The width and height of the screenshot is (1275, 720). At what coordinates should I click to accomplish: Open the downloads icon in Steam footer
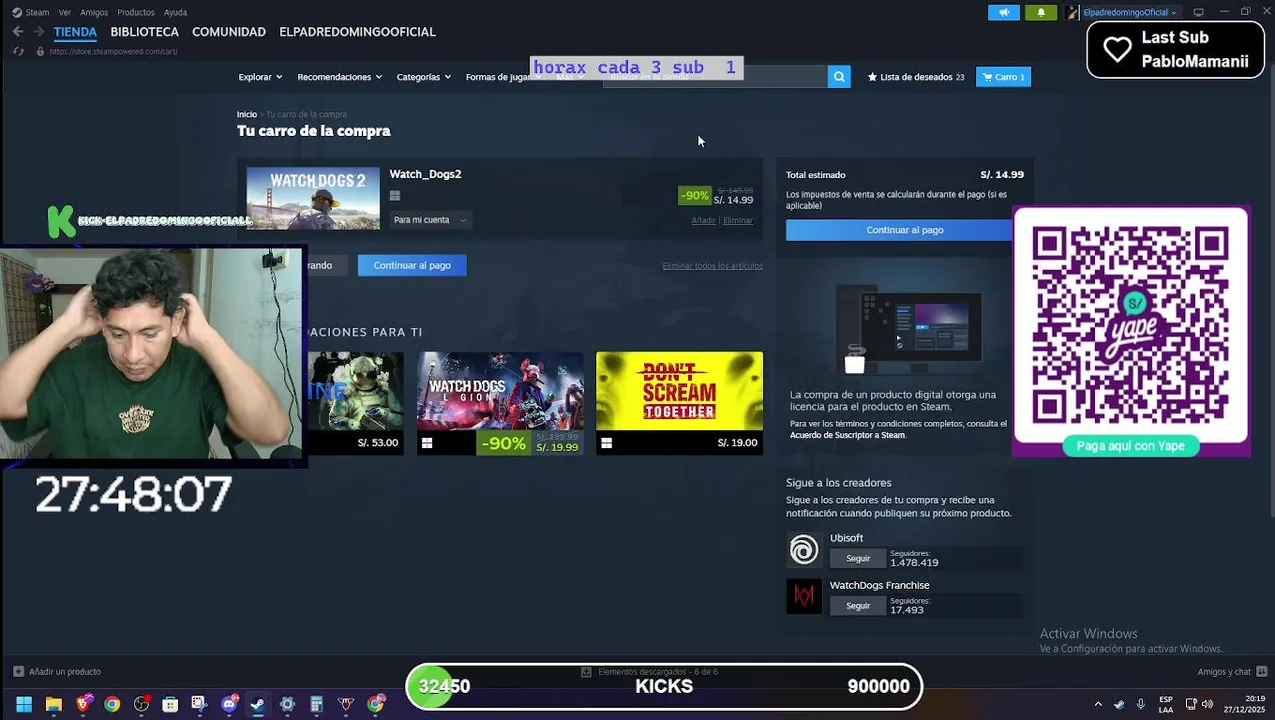[587, 672]
